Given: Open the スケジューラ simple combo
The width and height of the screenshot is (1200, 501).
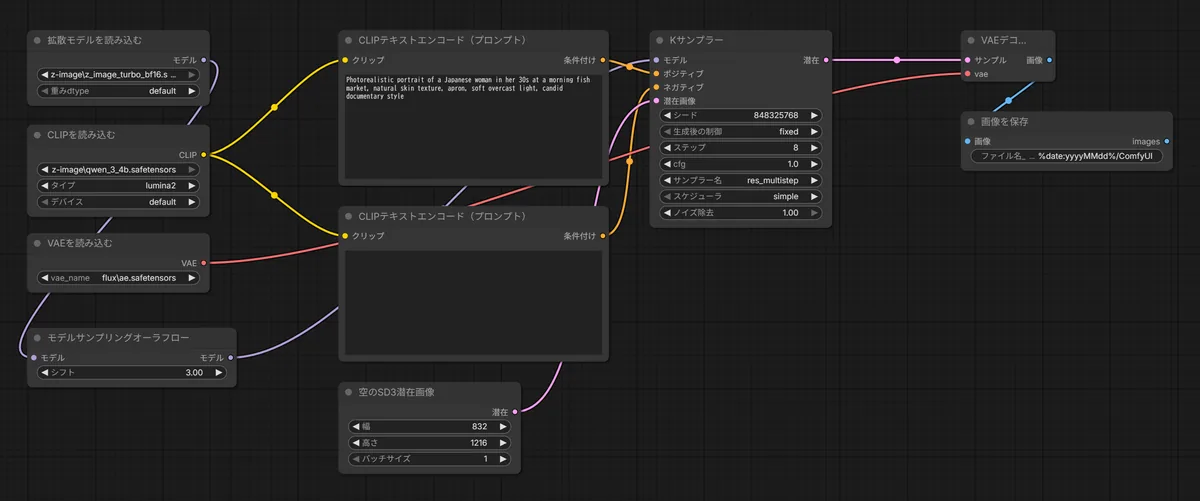Looking at the screenshot, I should click(741, 197).
